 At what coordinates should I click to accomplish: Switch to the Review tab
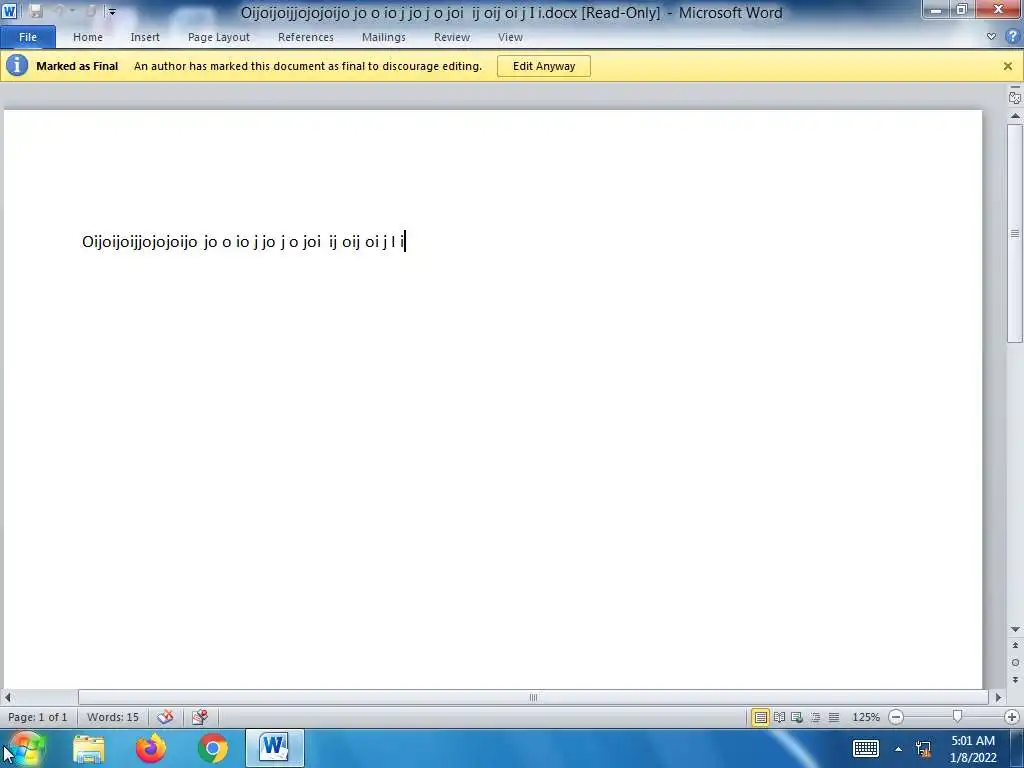point(452,37)
